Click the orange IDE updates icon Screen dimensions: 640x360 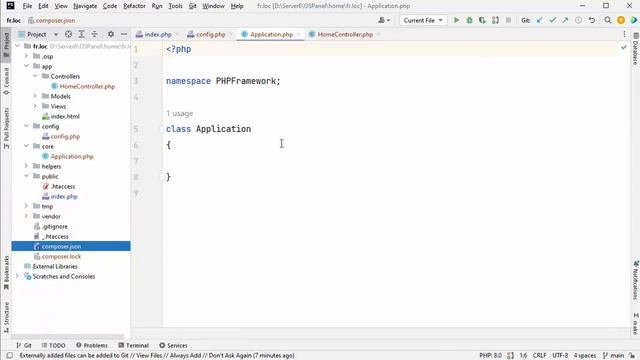point(621,20)
